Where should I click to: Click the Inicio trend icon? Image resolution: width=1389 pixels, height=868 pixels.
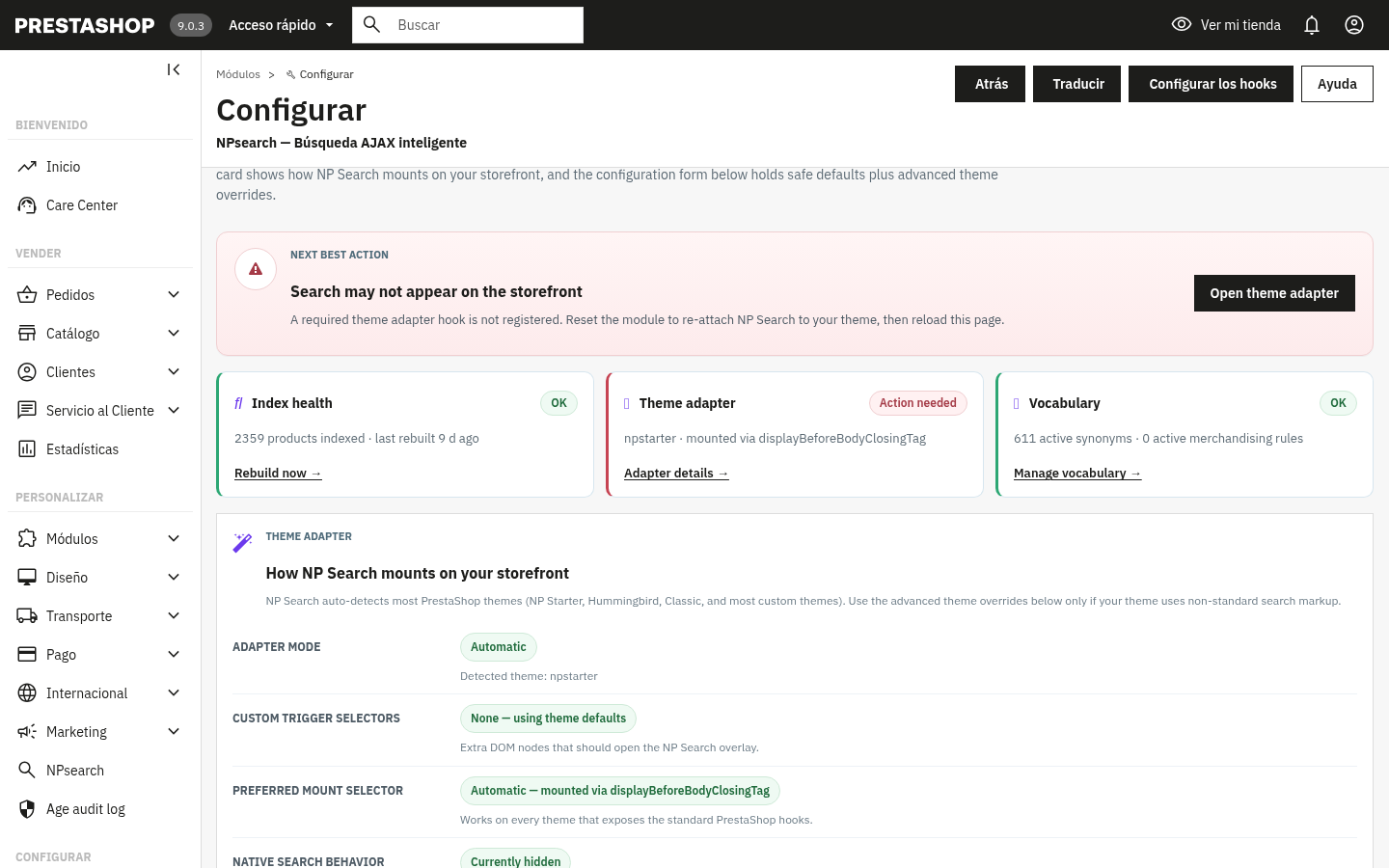pyautogui.click(x=27, y=167)
